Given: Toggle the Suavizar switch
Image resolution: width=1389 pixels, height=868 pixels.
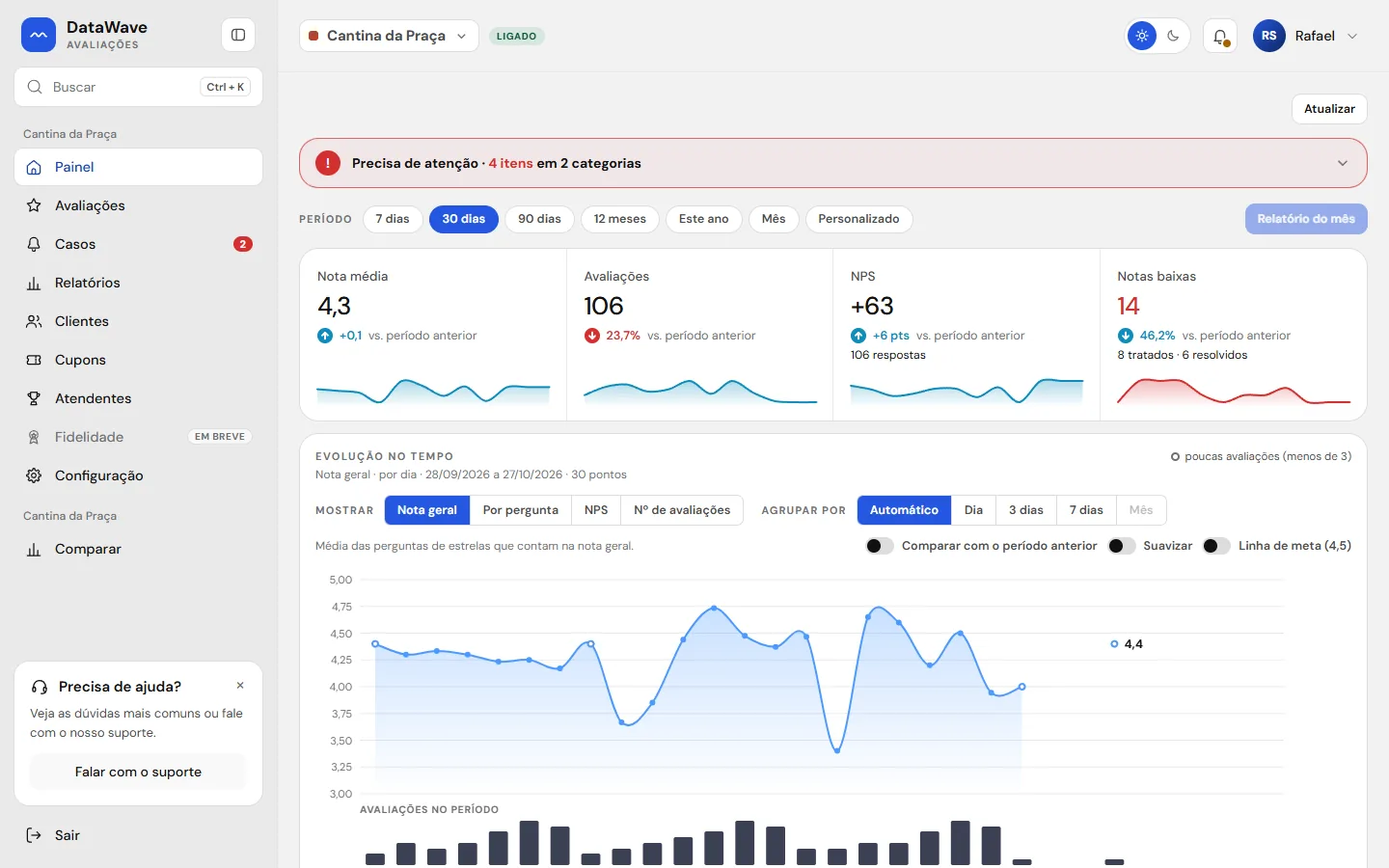Looking at the screenshot, I should (x=1121, y=546).
